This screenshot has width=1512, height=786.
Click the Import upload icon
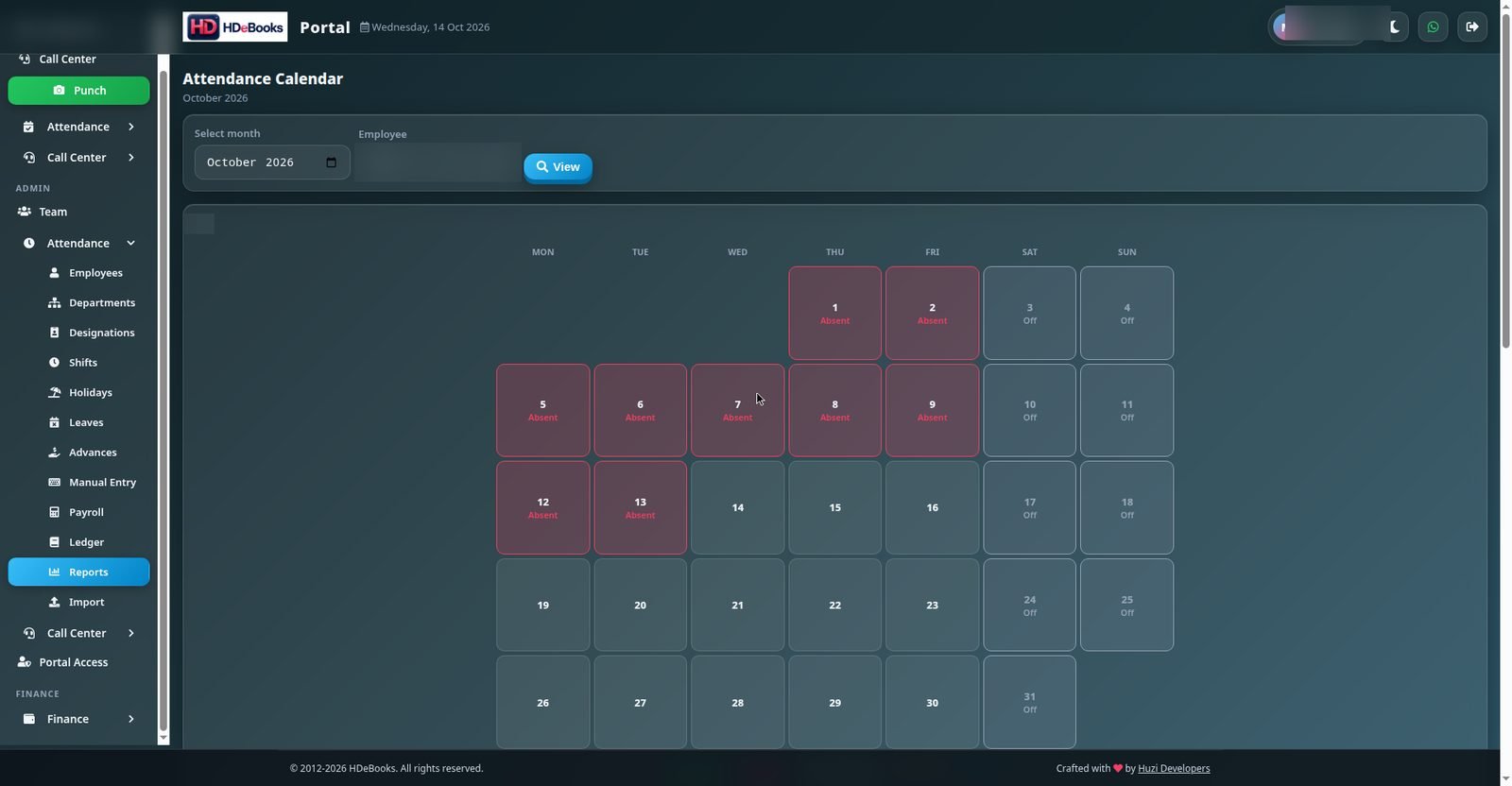[54, 602]
